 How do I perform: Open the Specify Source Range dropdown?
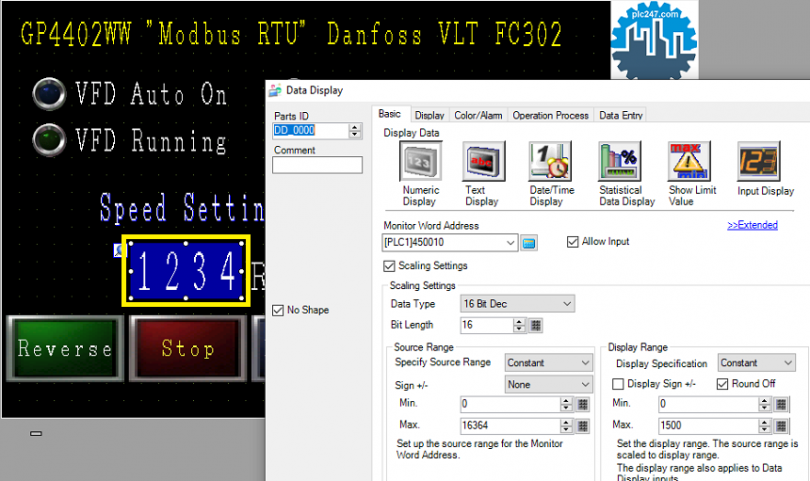(x=548, y=363)
